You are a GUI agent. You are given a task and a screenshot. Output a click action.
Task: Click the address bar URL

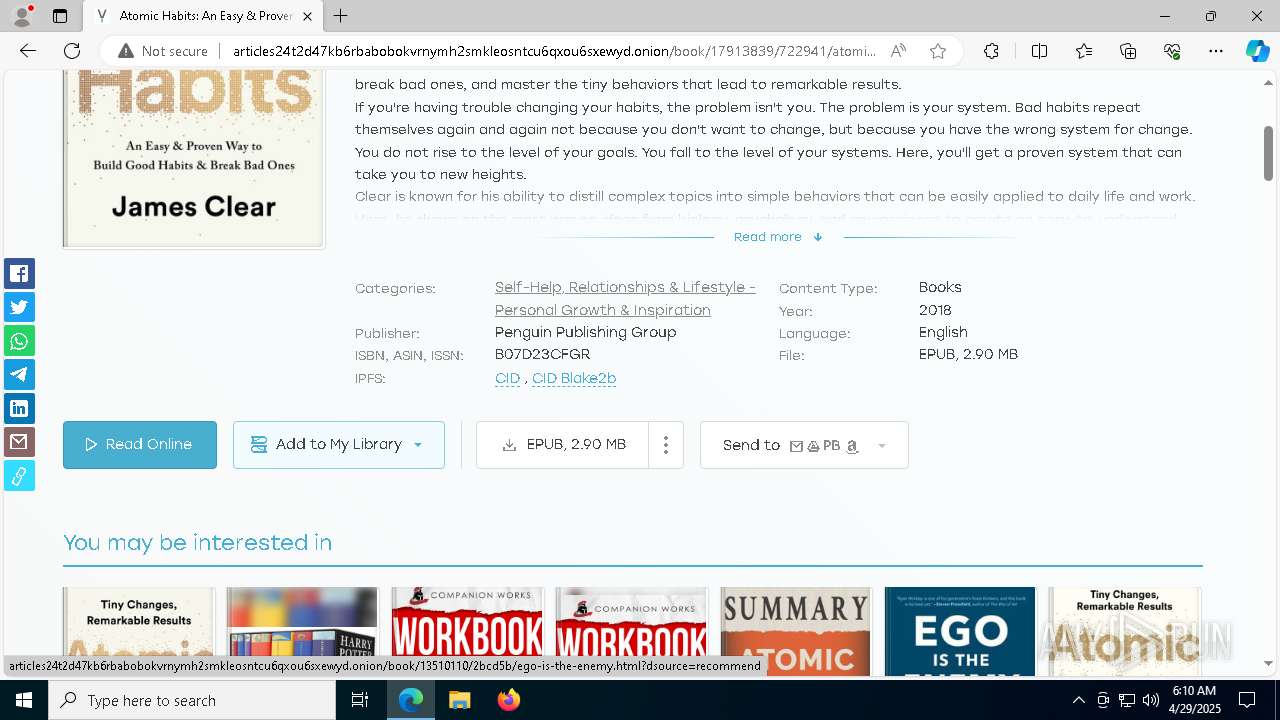click(x=554, y=51)
